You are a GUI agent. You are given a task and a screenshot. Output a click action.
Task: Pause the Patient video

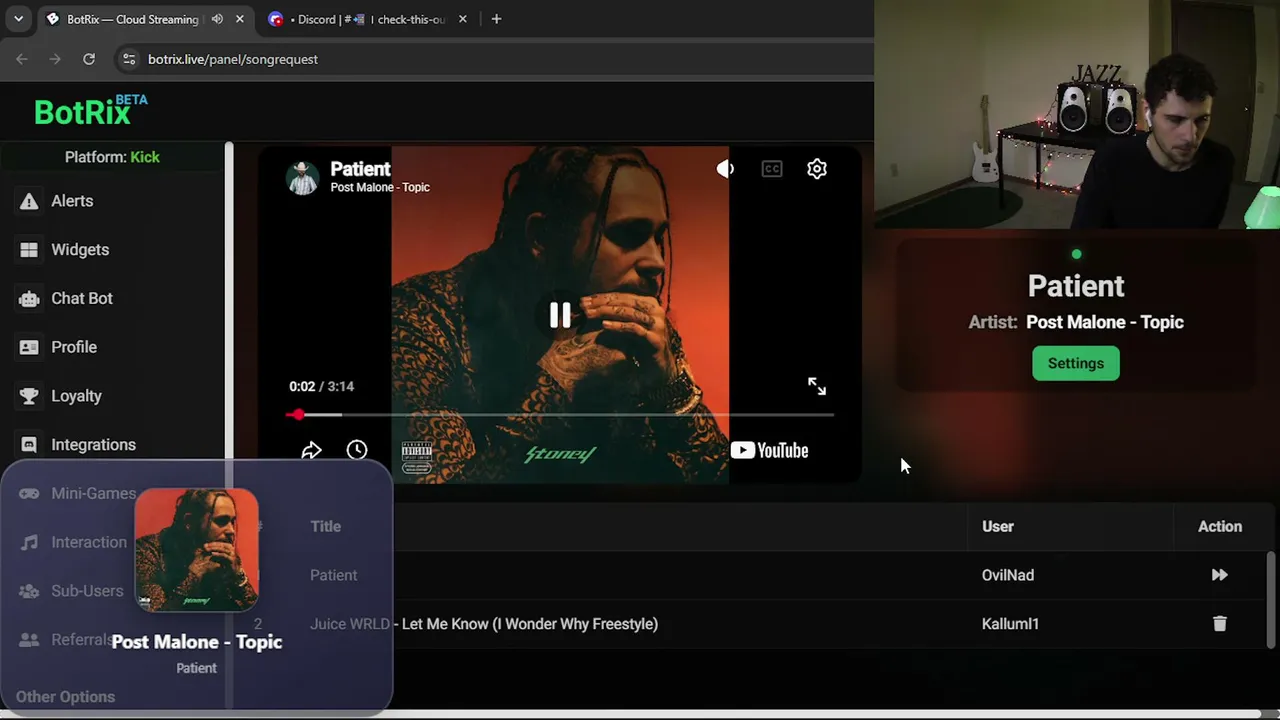tap(560, 315)
